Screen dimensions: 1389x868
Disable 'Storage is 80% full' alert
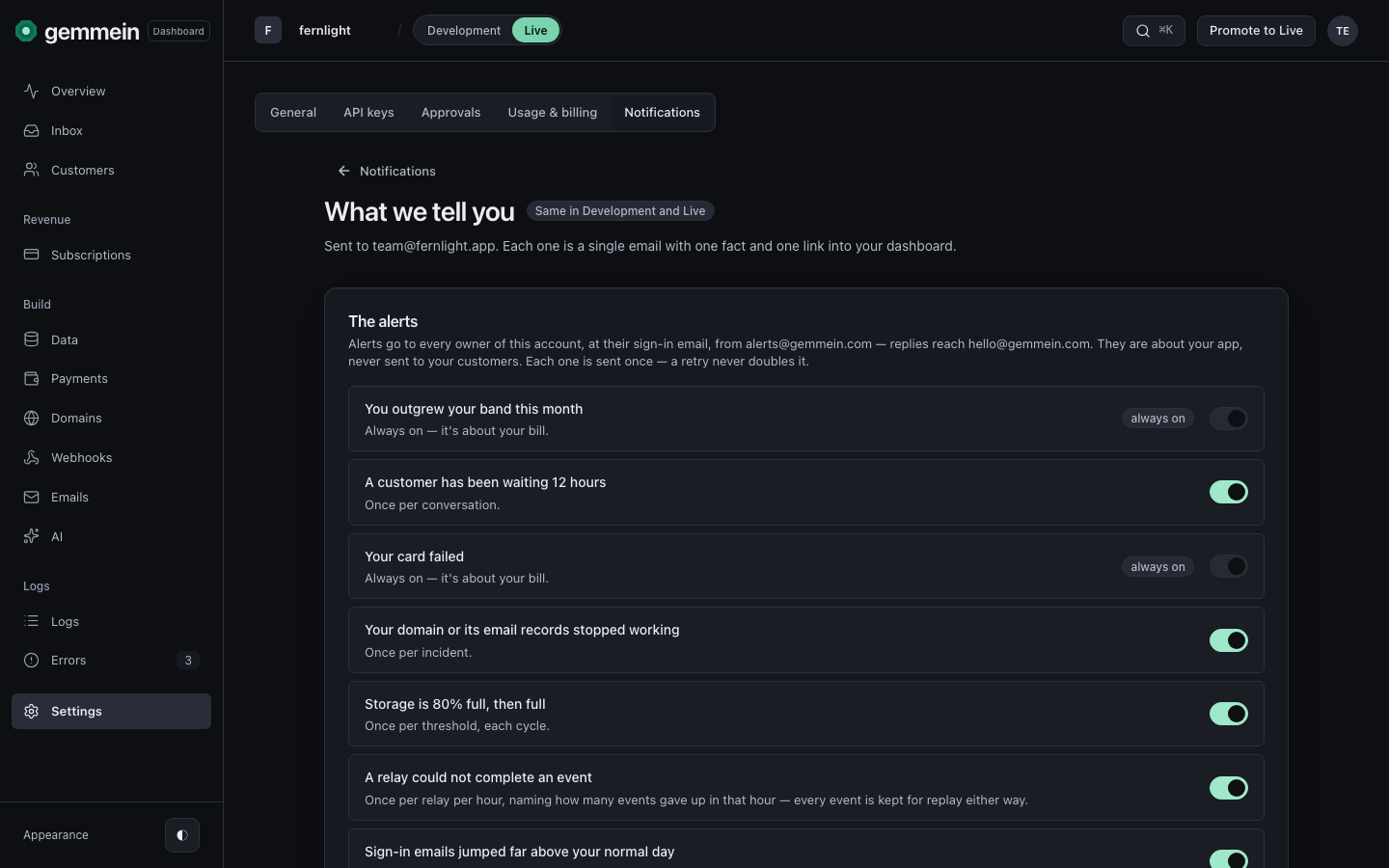(1229, 714)
